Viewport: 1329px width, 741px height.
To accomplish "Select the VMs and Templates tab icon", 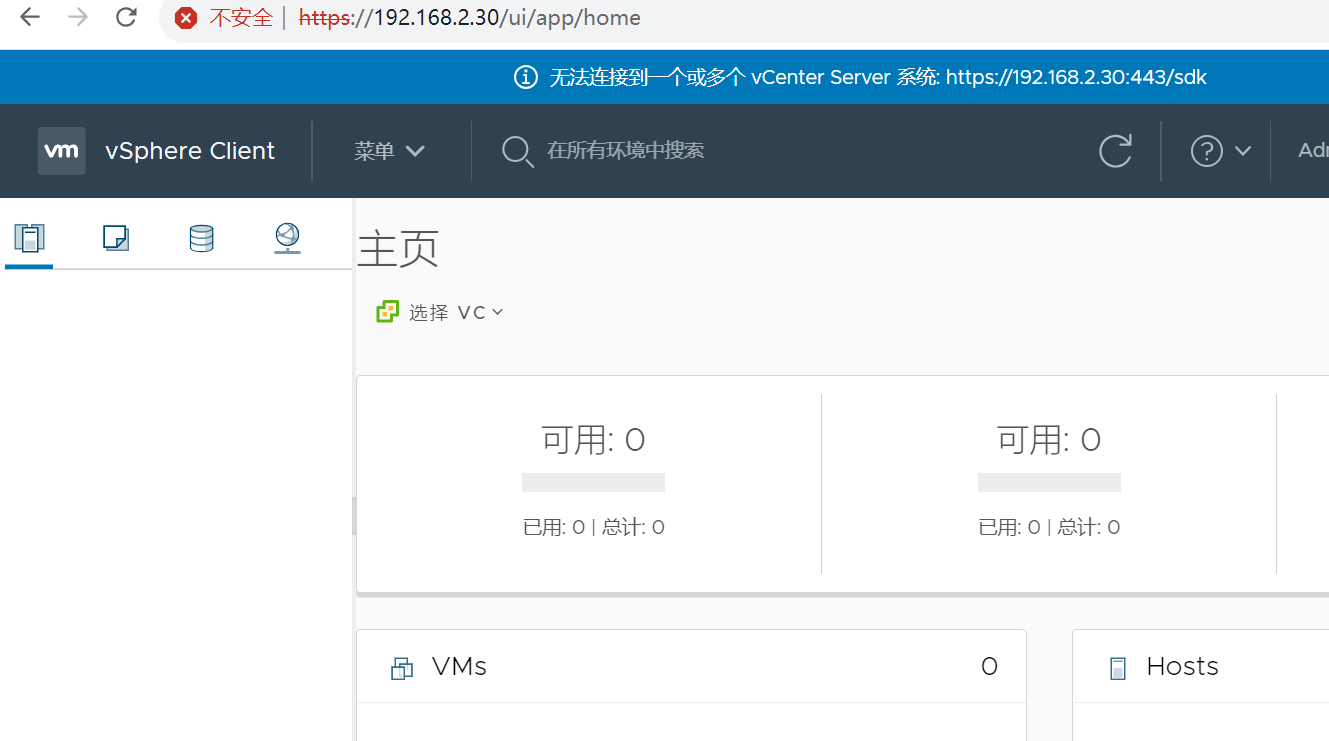I will [116, 238].
